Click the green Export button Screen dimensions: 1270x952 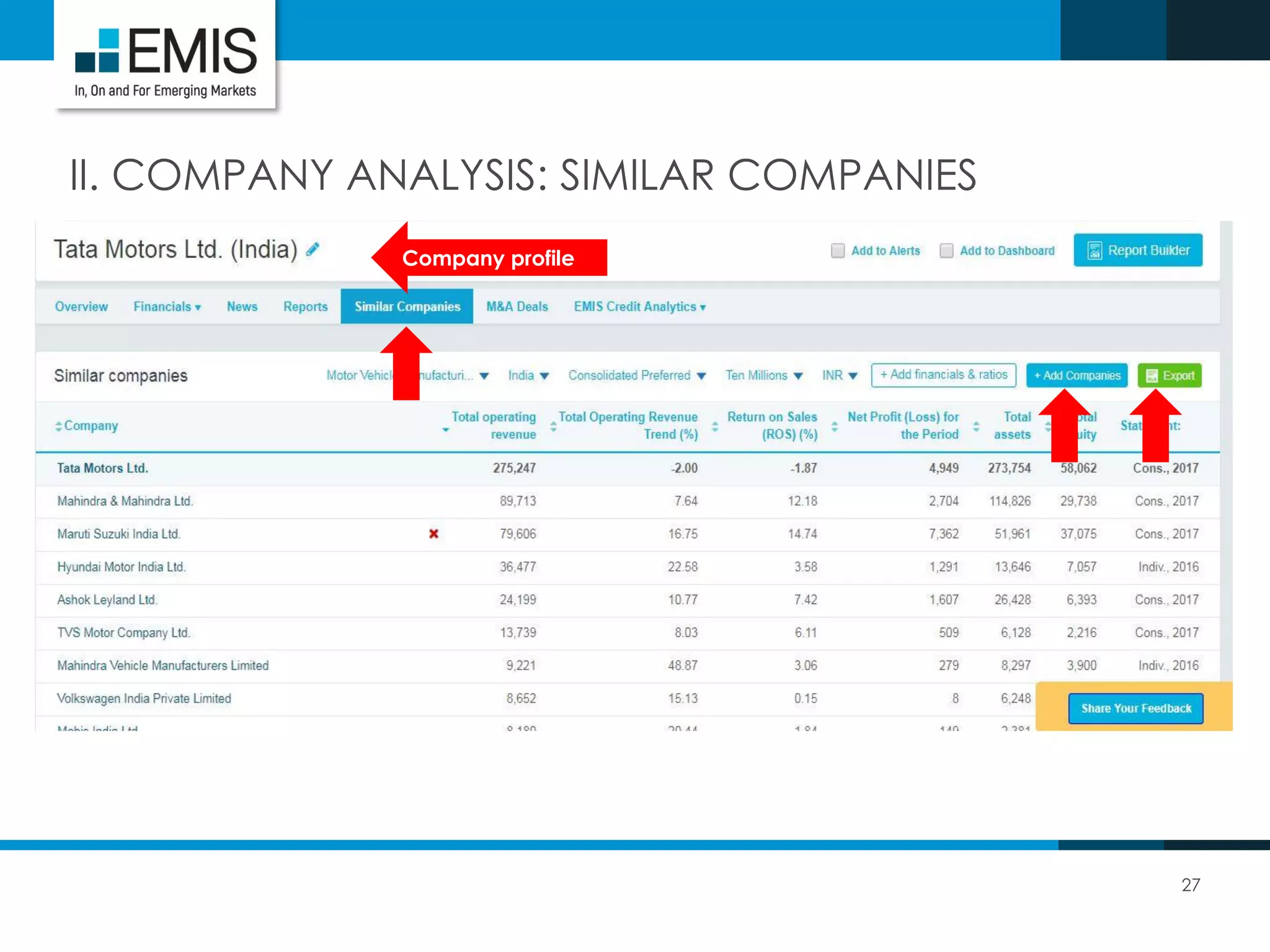[1170, 376]
